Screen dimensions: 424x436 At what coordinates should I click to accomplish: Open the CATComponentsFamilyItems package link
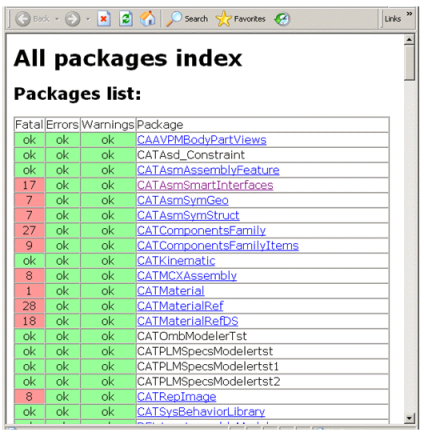218,246
